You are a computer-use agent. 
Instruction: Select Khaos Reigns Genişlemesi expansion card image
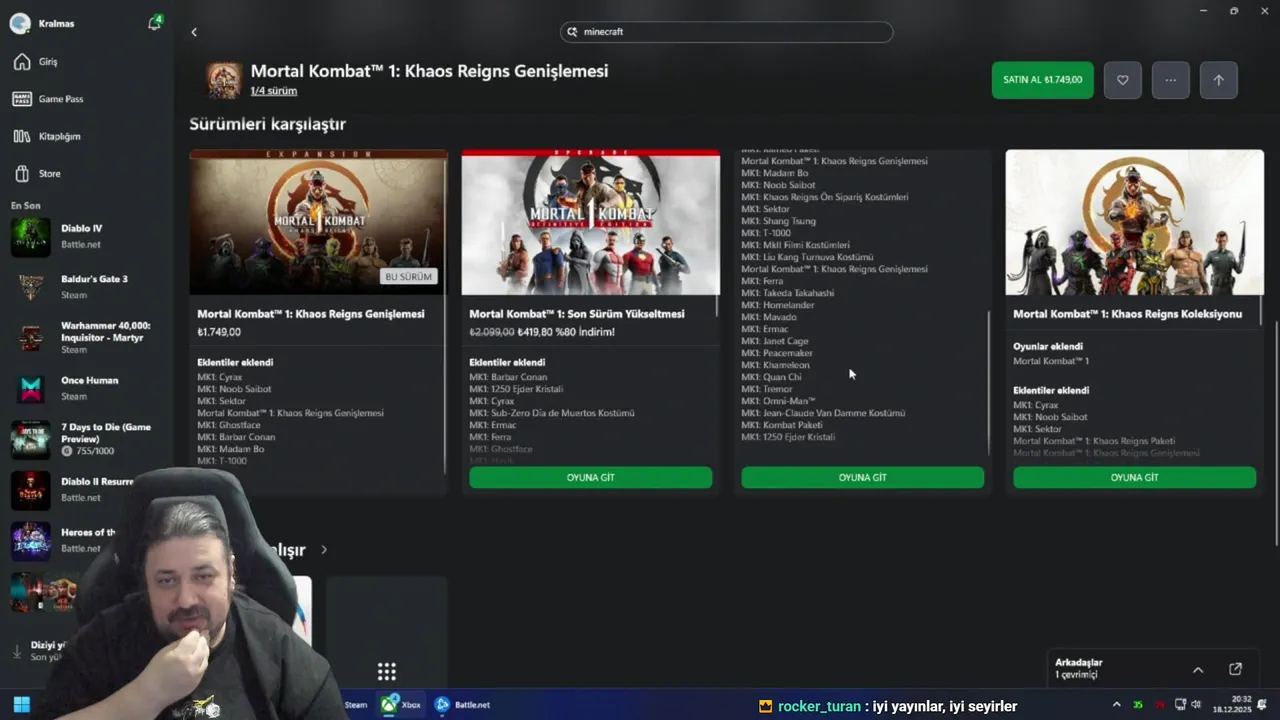319,222
